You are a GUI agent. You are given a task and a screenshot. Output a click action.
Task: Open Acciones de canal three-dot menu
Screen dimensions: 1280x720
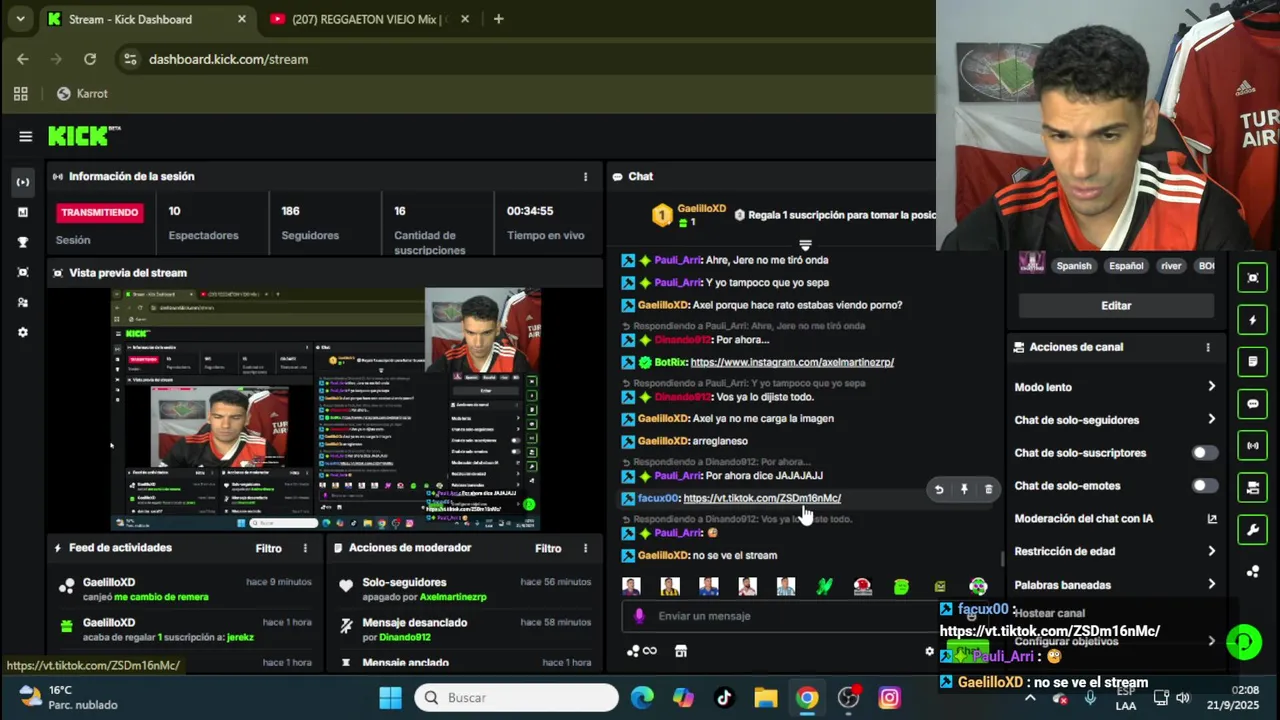1208,347
